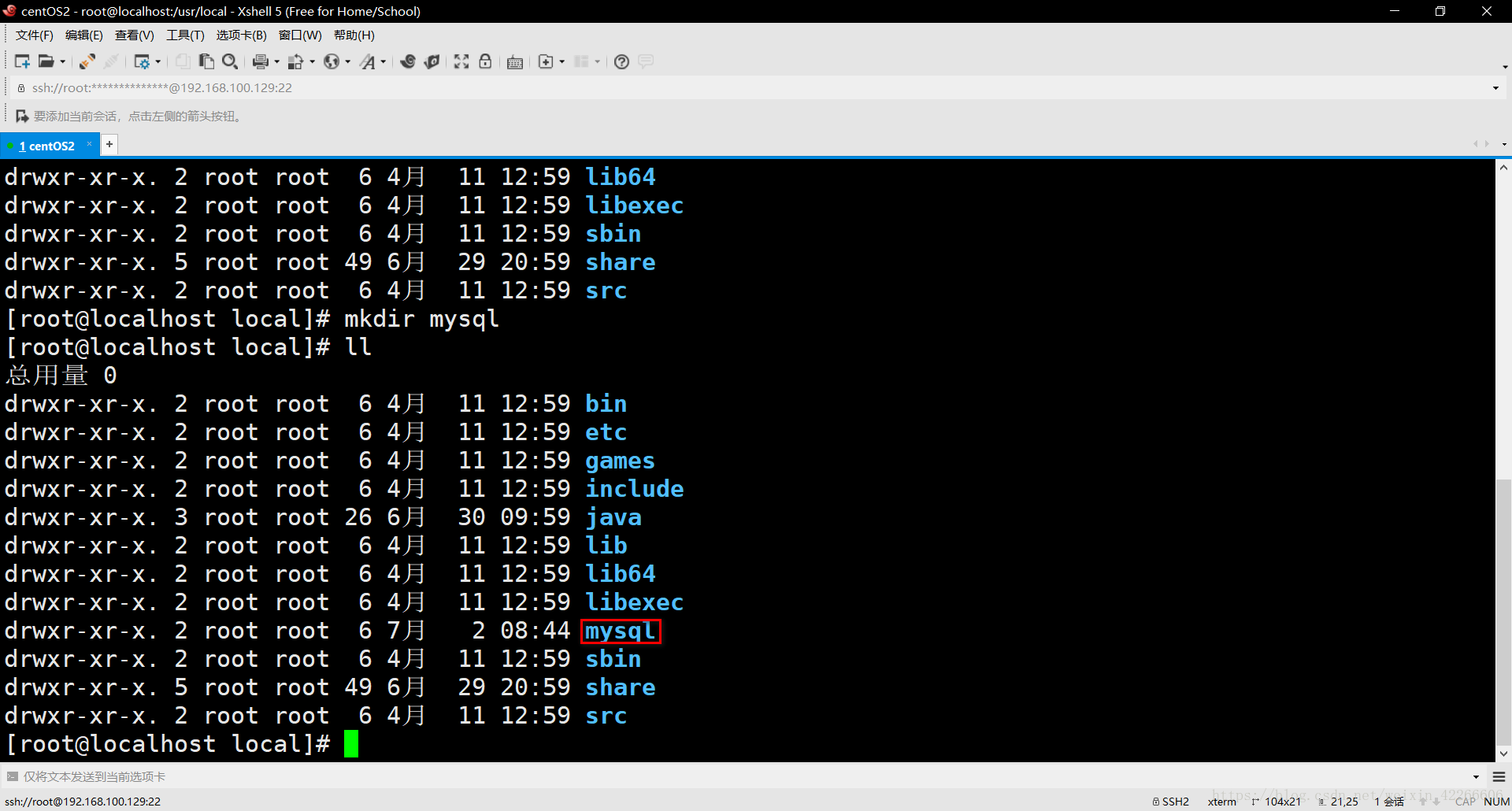The height and width of the screenshot is (811, 1512).
Task: Open the 查看(V) menu
Action: pos(135,35)
